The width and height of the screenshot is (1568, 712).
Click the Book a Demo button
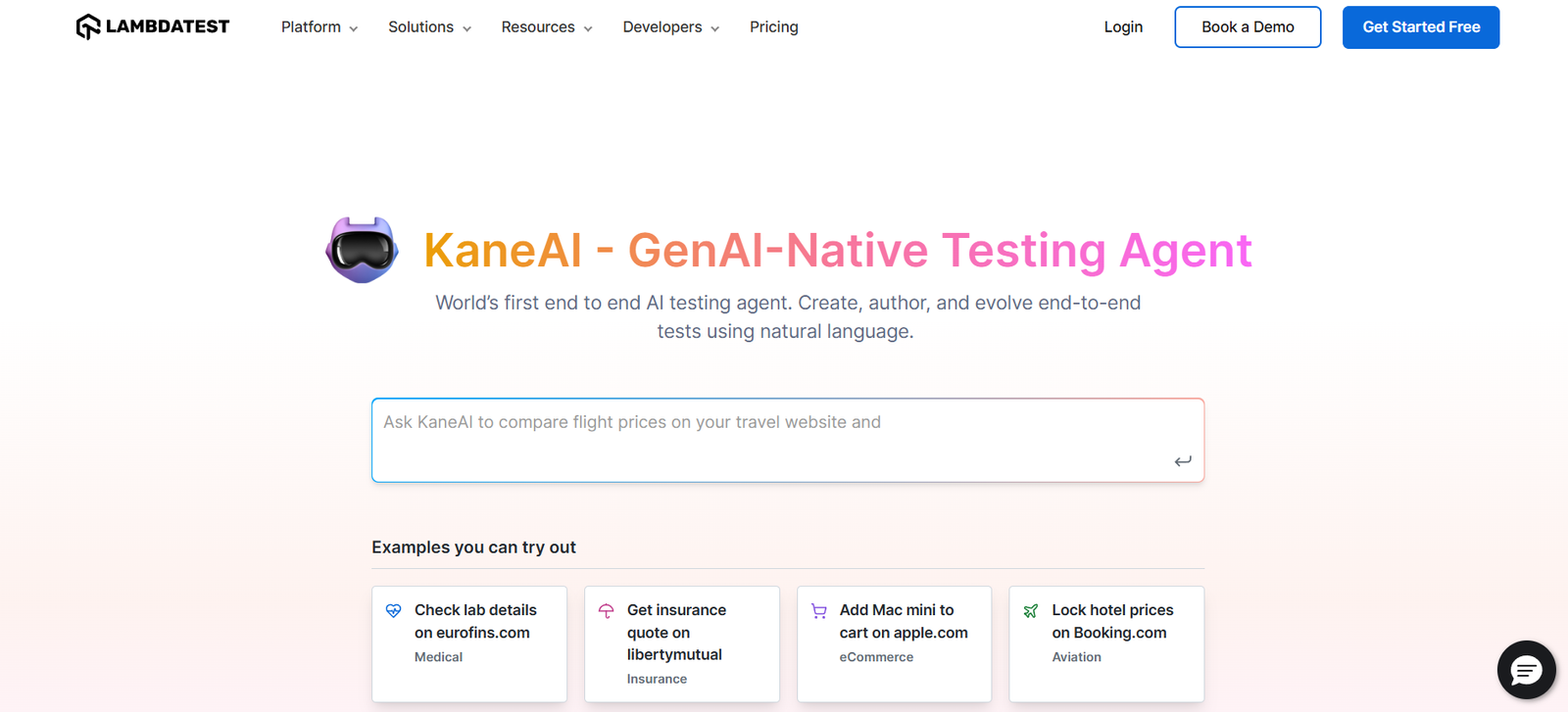(1248, 27)
